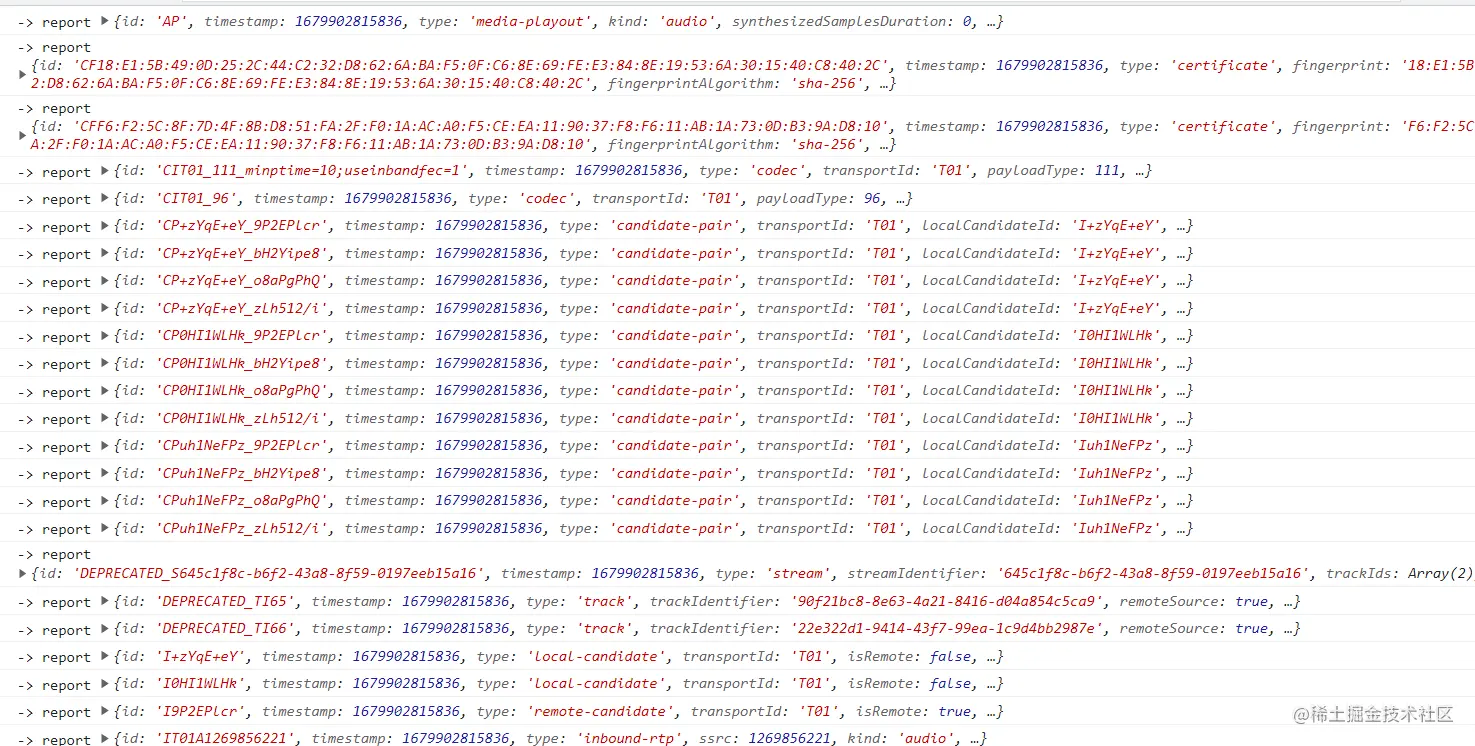
Task: Expand candidate-pair 'CP+zYqE+eY_bH2Yipe8' object
Action: pos(105,254)
